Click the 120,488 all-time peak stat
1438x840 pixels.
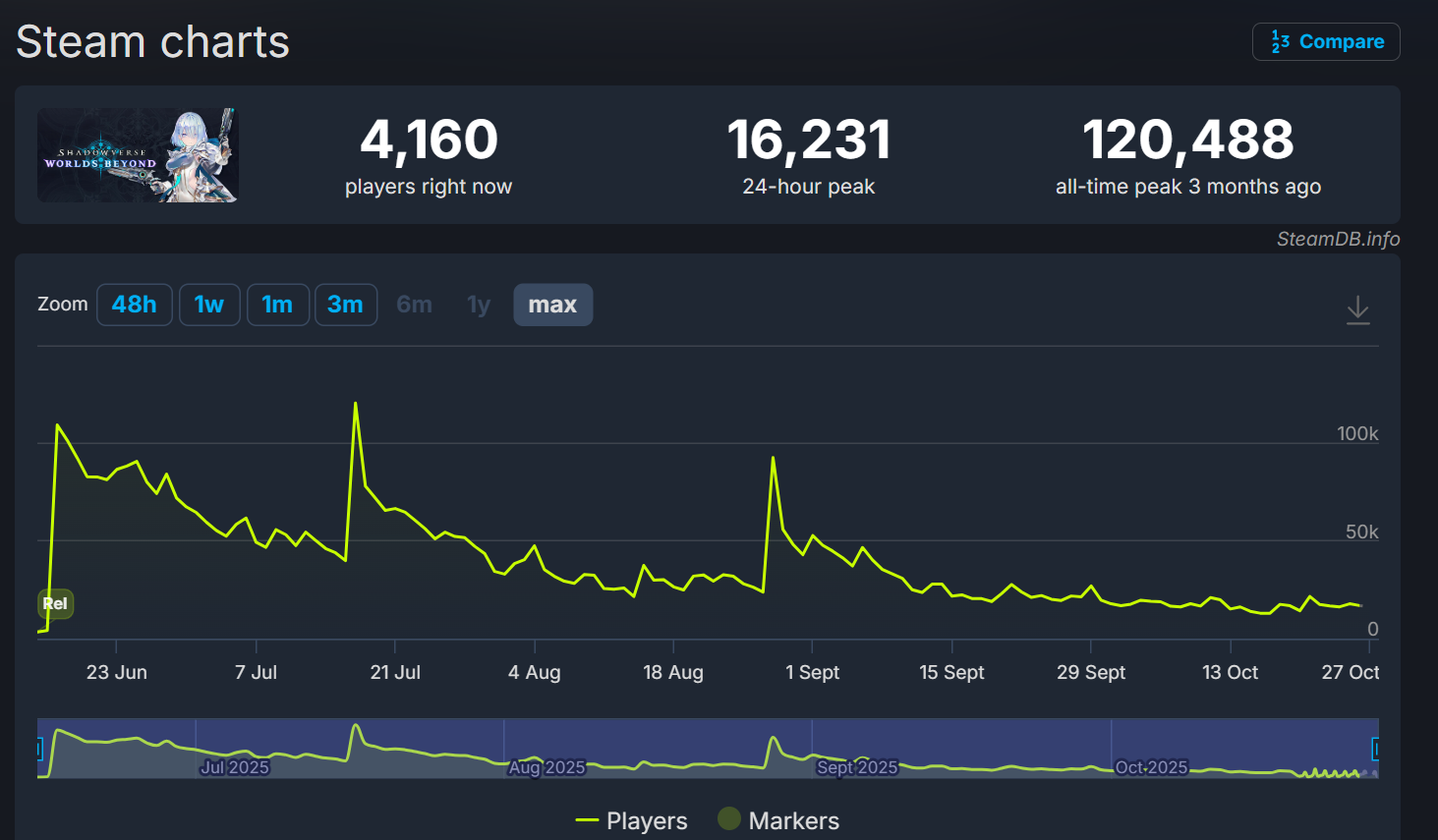point(1188,155)
